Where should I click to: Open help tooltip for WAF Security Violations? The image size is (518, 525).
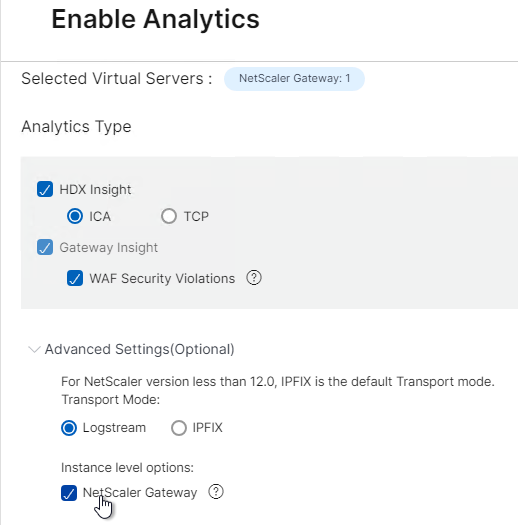tap(254, 278)
